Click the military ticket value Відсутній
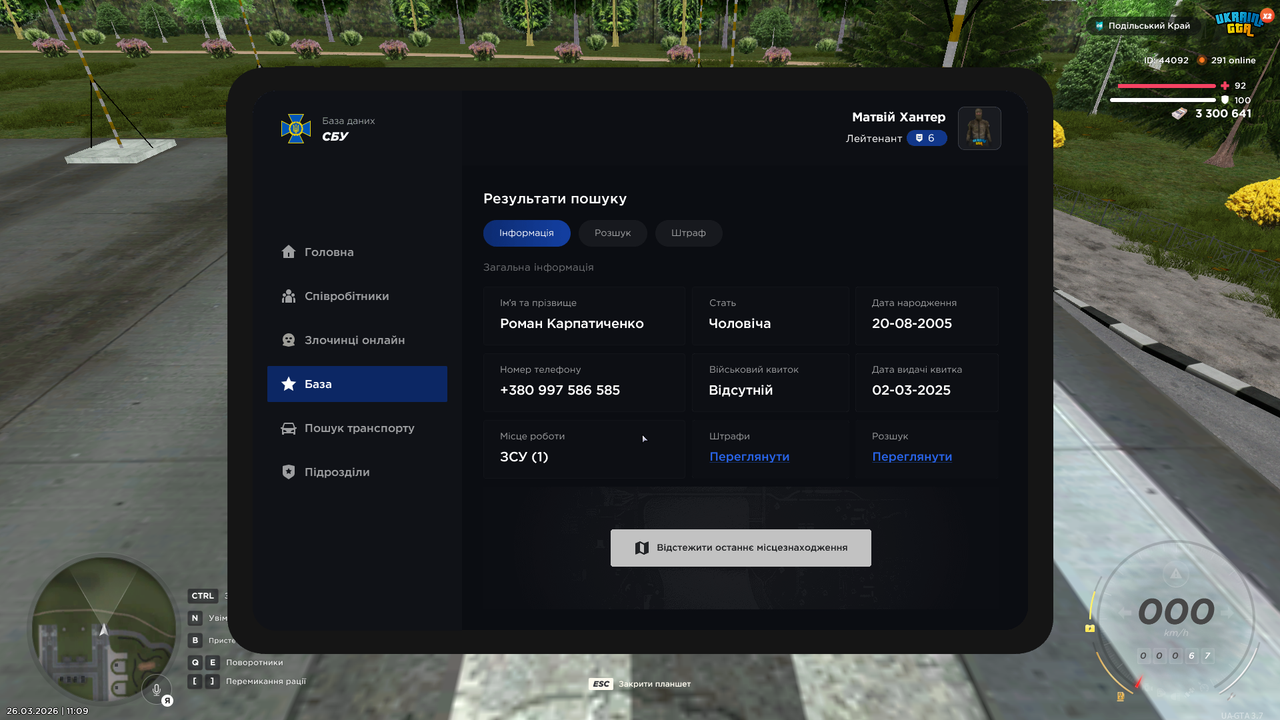 click(741, 390)
